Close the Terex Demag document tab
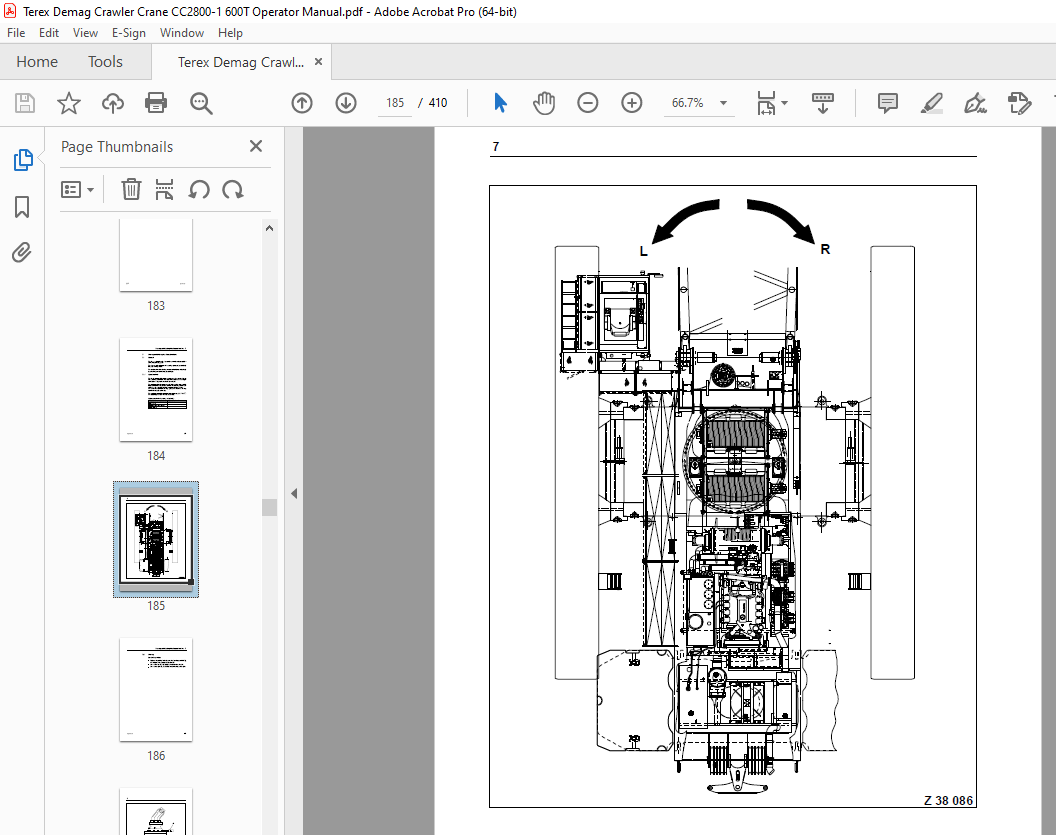Viewport: 1056px width, 835px height. pos(319,61)
